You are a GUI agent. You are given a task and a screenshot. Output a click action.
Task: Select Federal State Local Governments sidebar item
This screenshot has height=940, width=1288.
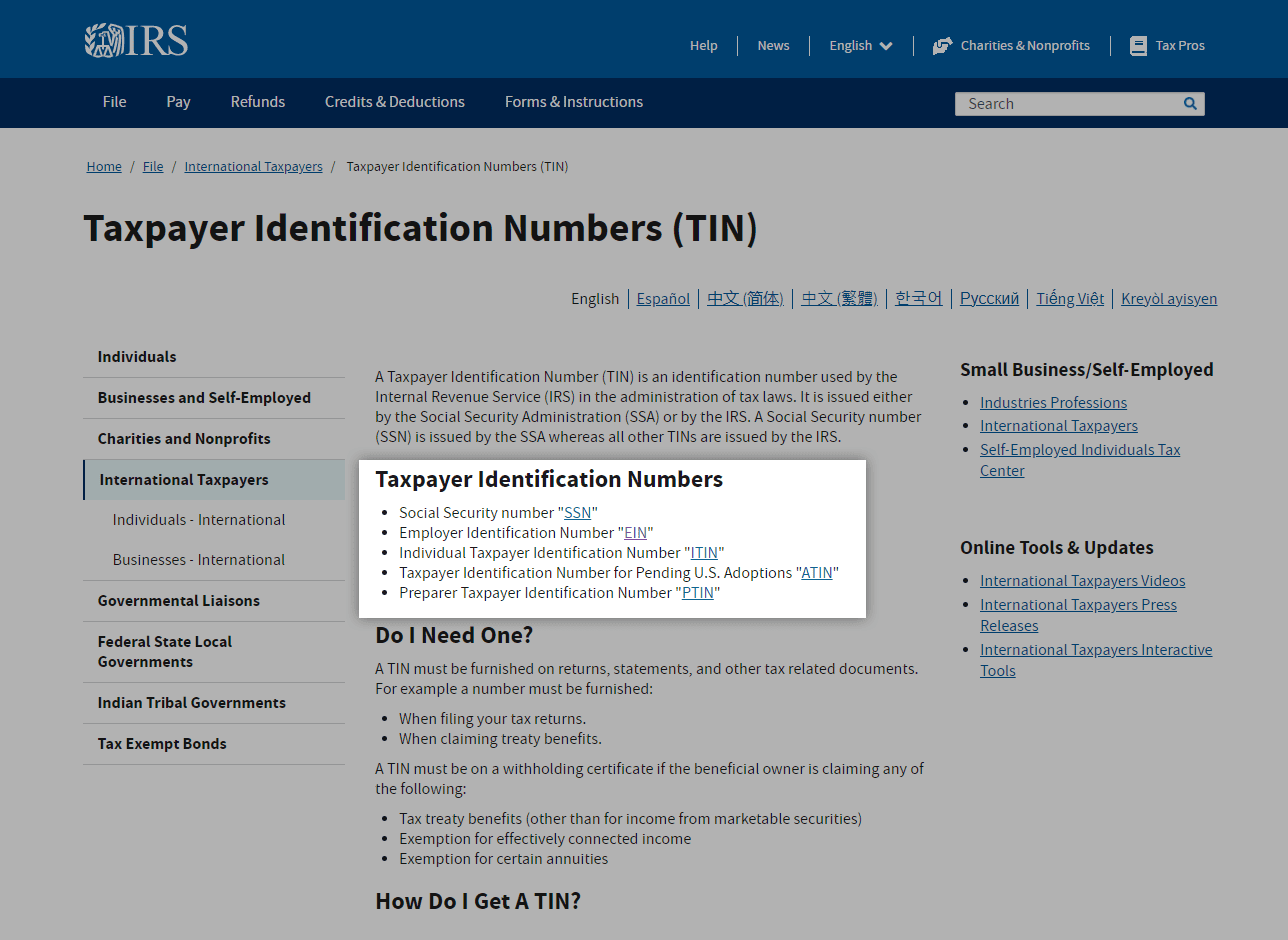pyautogui.click(x=214, y=652)
